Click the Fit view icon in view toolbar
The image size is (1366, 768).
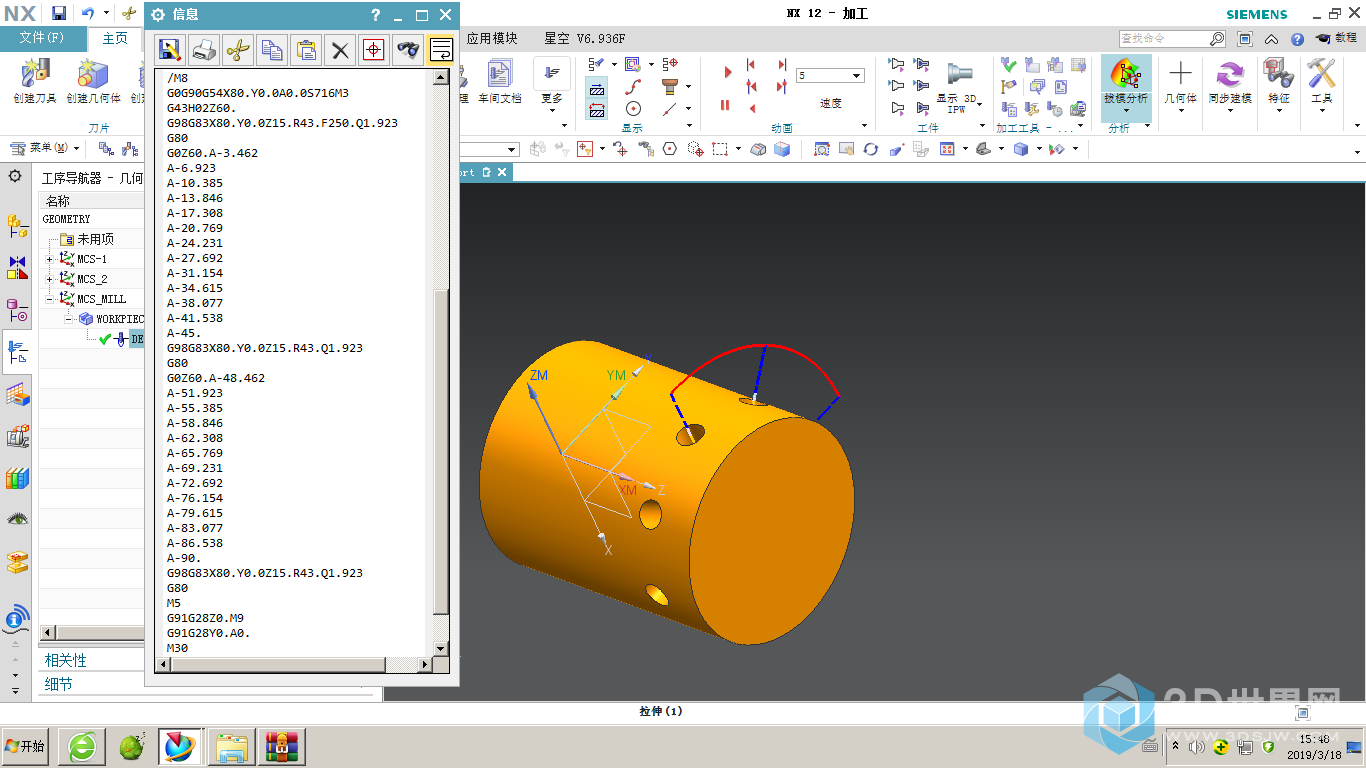pyautogui.click(x=822, y=149)
